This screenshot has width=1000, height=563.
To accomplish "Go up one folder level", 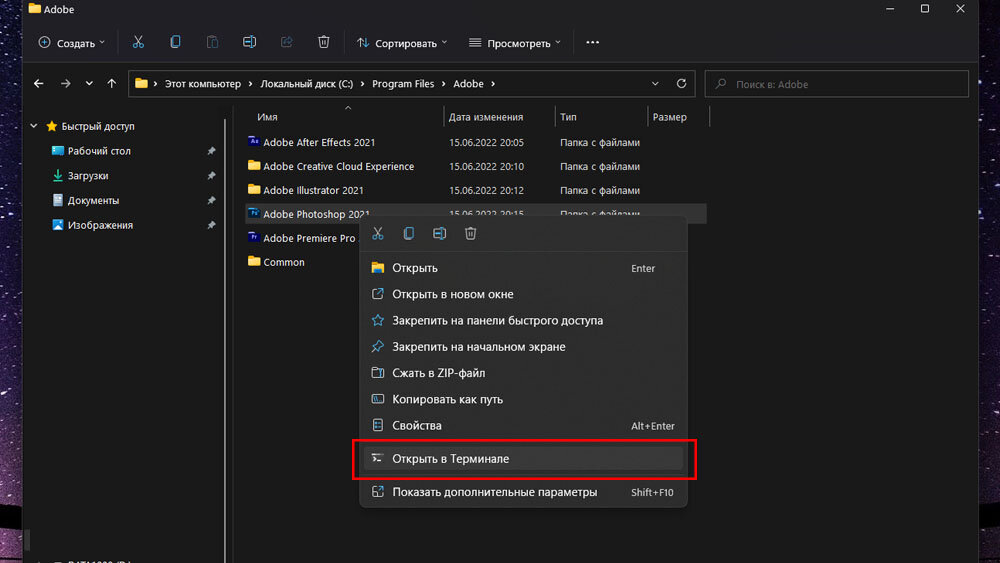I will pos(112,84).
